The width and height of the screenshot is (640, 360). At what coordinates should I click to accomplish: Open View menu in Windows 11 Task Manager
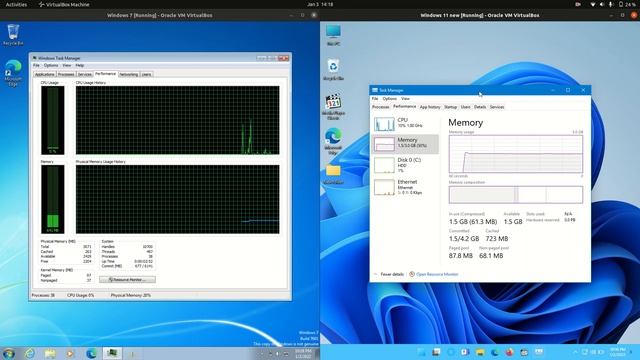[405, 99]
